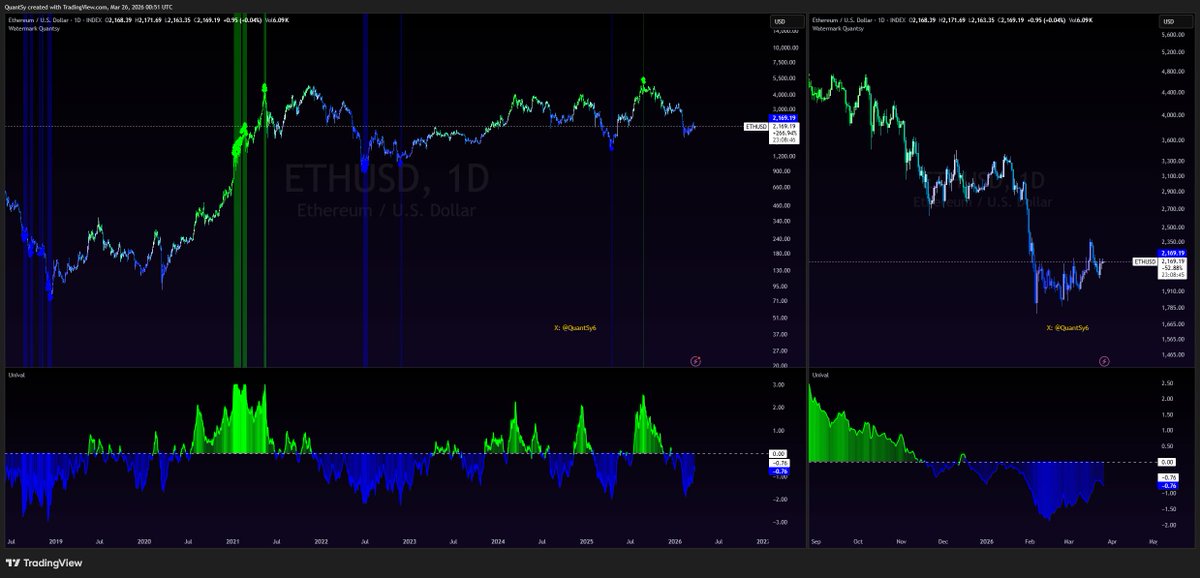The image size is (1200, 578).
Task: Click the Nov label on right time axis
Action: (903, 541)
